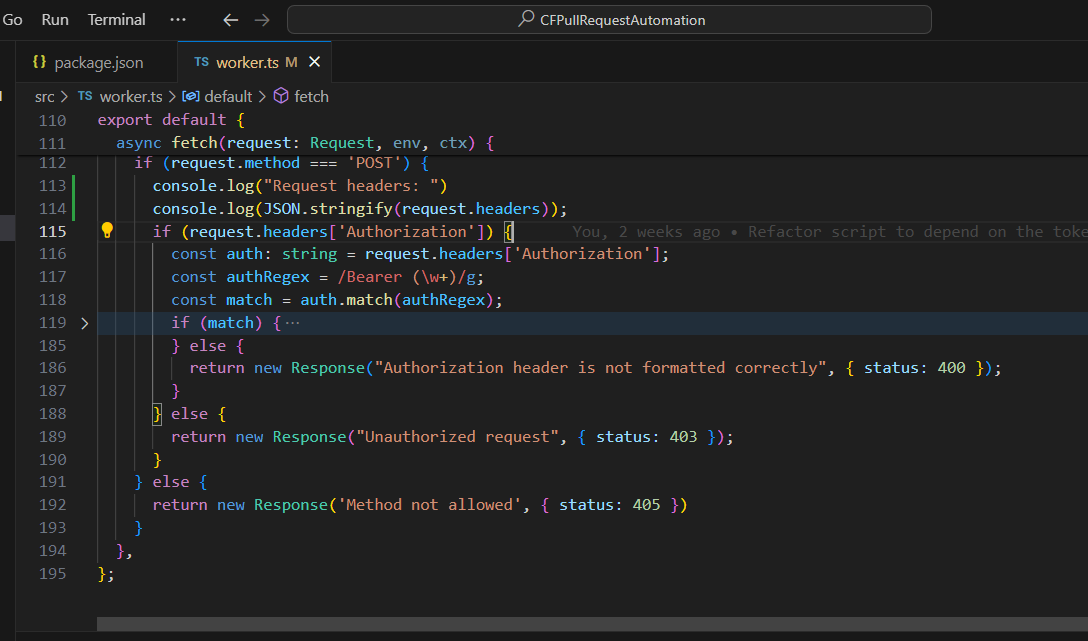Viewport: 1088px width, 641px height.
Task: Open the default symbol breadcrumb
Action: (227, 96)
